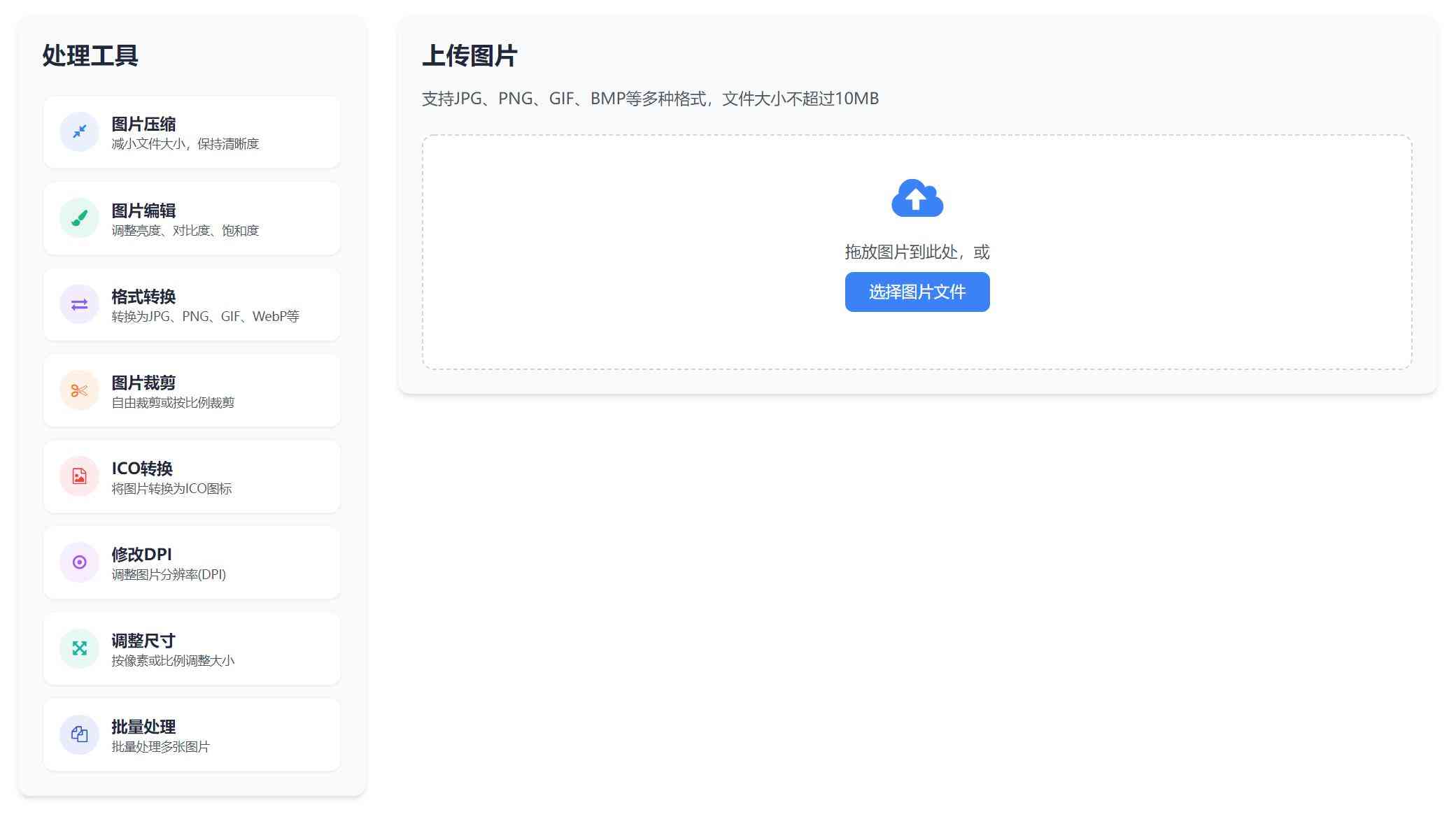Click the 选择图片文件 button
This screenshot has width=1456, height=819.
(x=917, y=292)
